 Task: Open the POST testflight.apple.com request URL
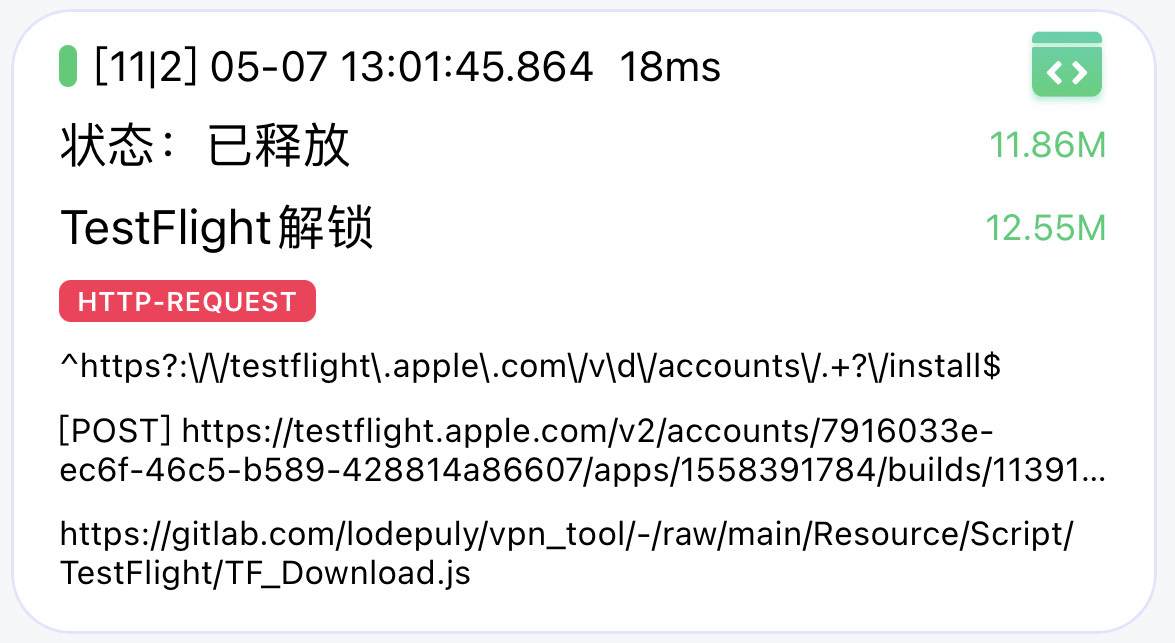pos(582,450)
